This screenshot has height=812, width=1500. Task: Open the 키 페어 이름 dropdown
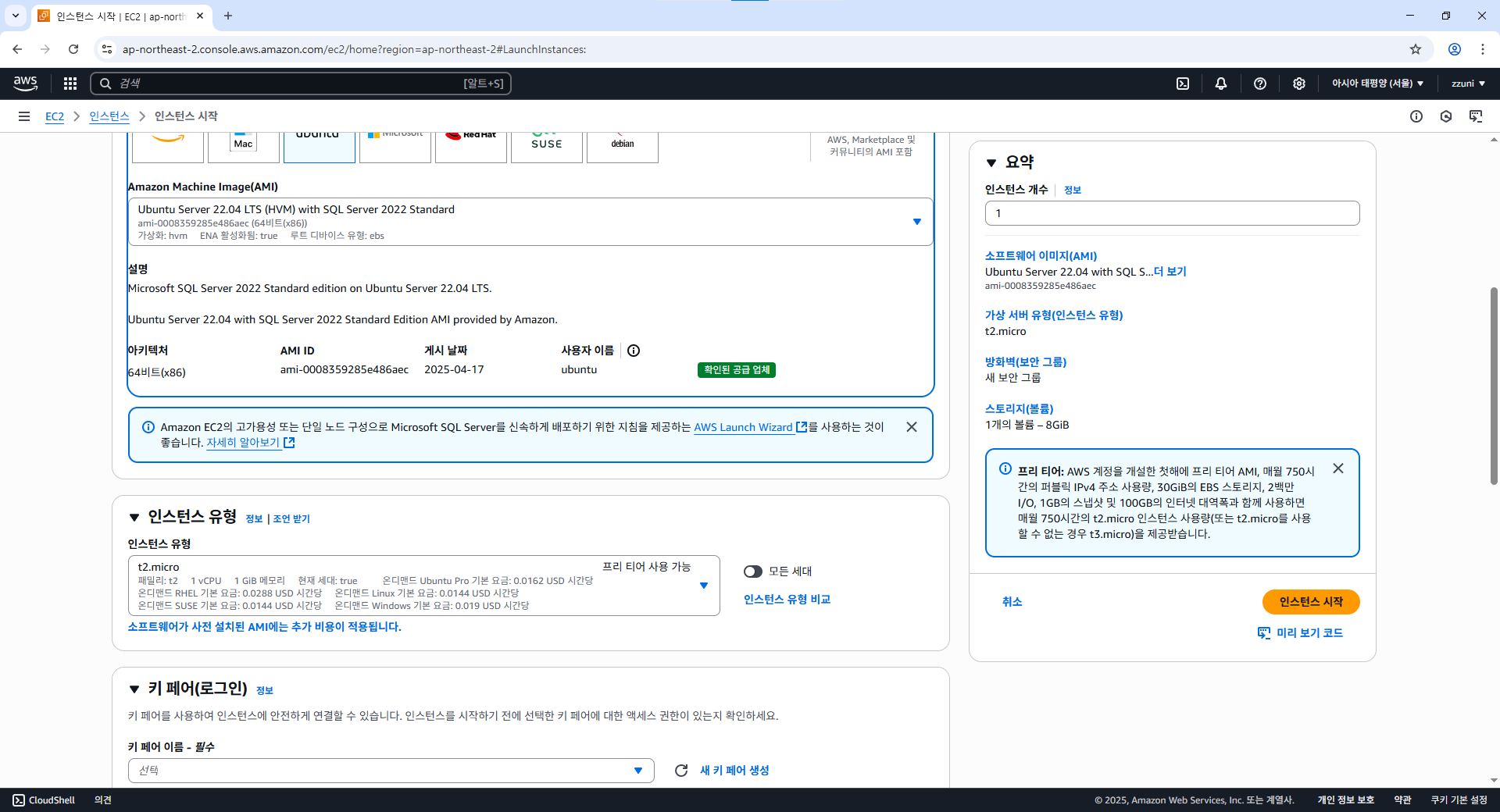tap(391, 771)
